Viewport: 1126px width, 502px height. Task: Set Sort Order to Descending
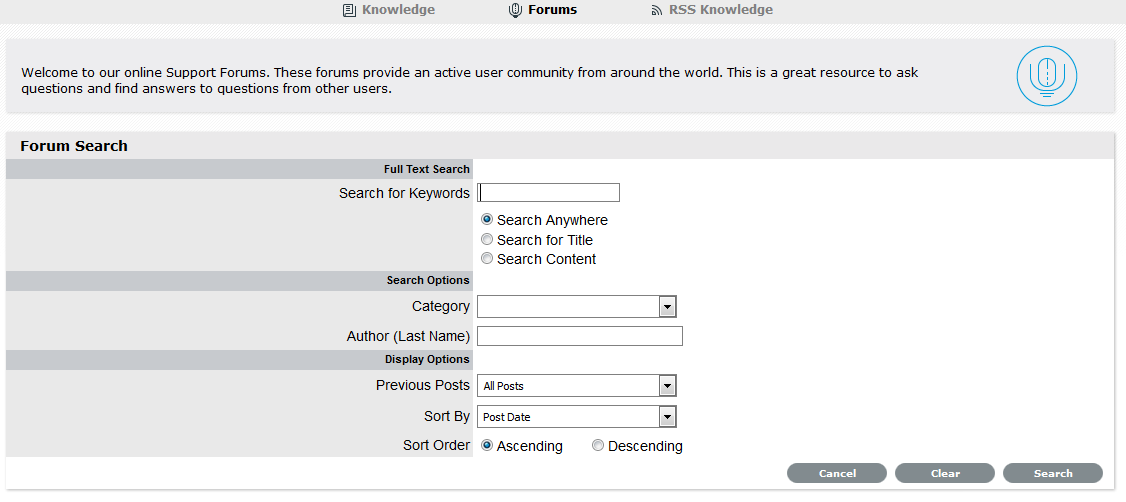(598, 446)
